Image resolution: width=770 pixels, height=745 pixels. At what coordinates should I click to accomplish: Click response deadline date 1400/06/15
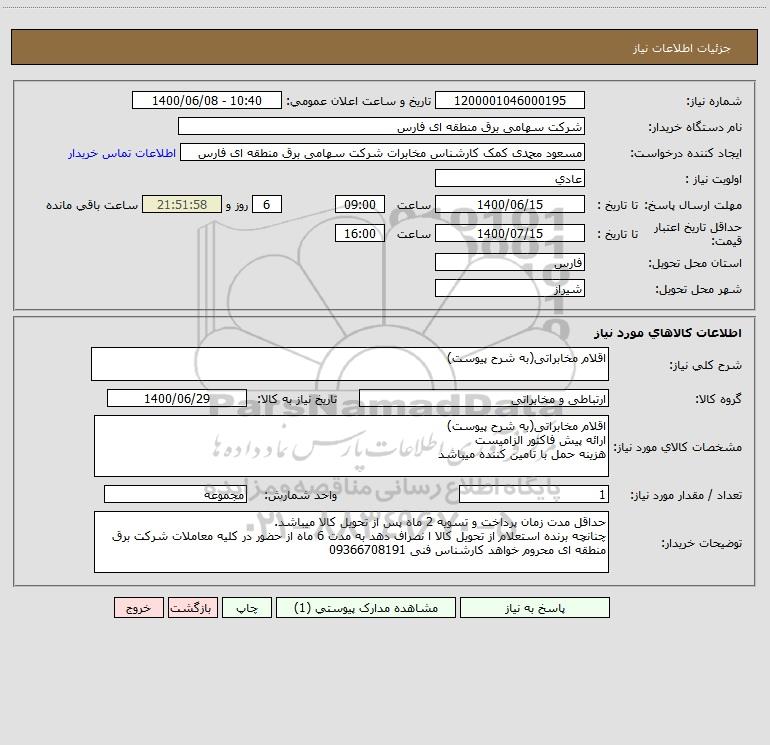click(510, 204)
